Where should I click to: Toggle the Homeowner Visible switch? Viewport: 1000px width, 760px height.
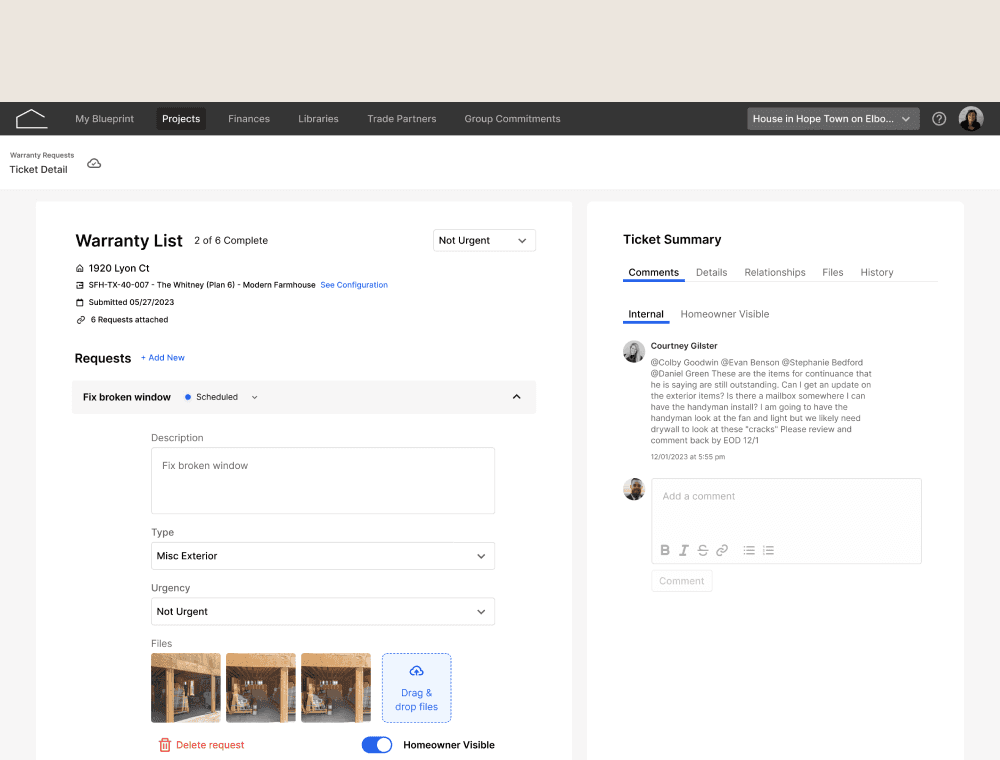(377, 745)
